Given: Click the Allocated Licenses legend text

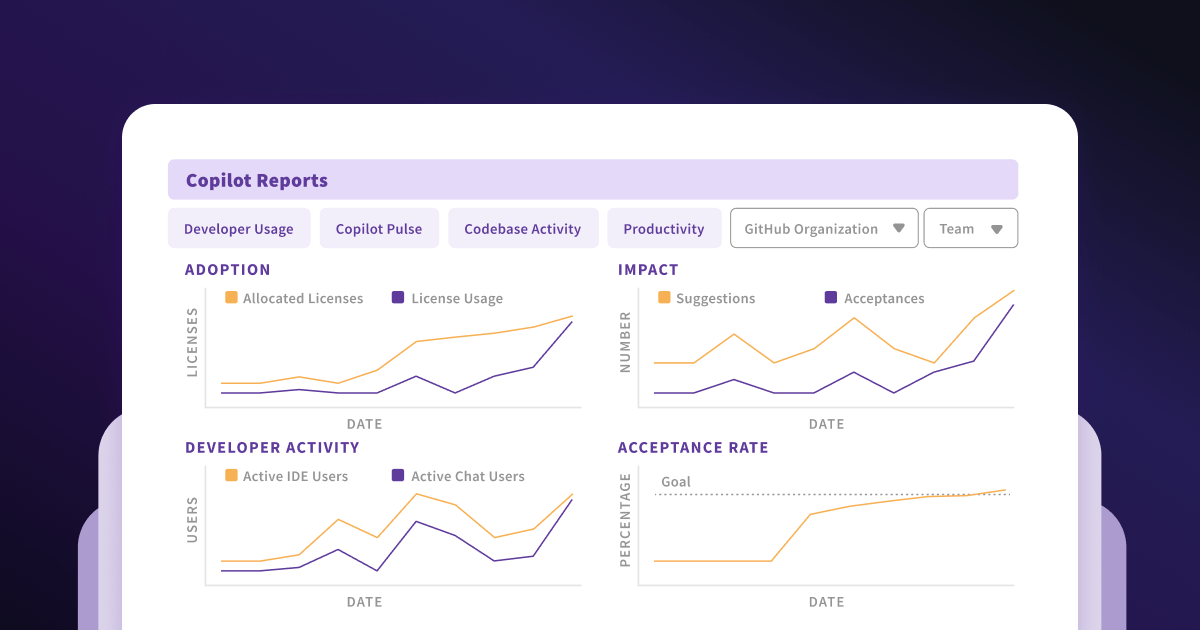Looking at the screenshot, I should point(303,298).
